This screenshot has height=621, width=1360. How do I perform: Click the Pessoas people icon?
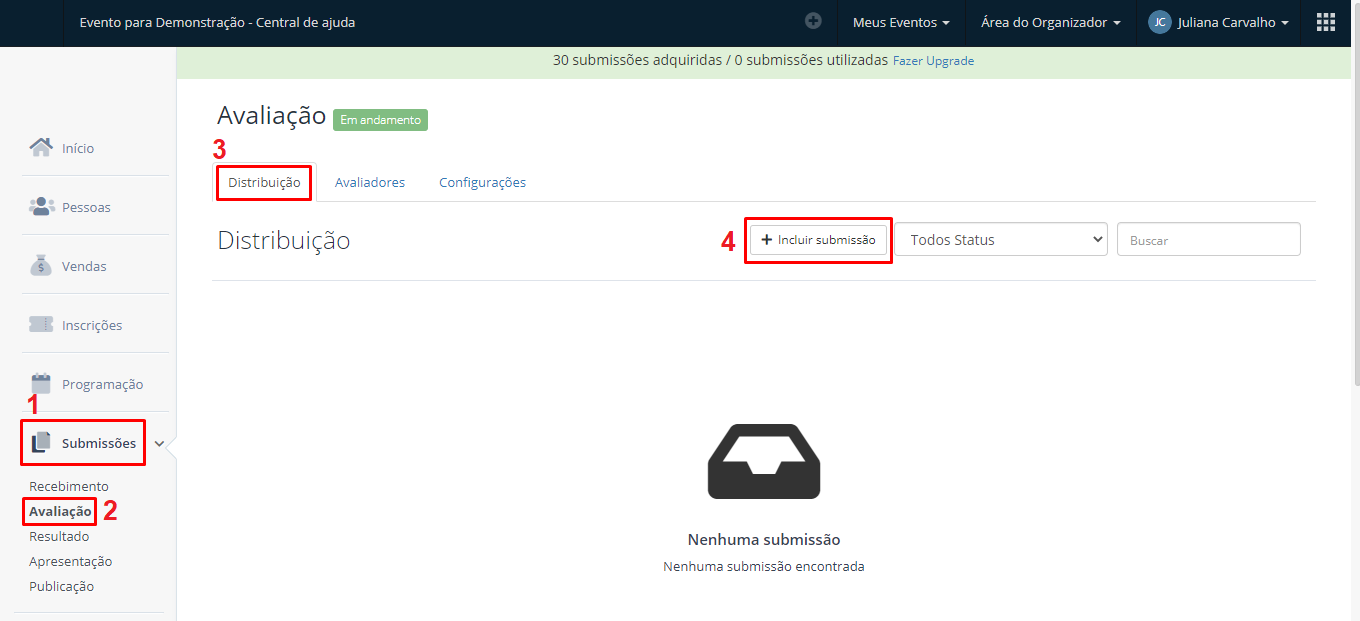tap(41, 206)
